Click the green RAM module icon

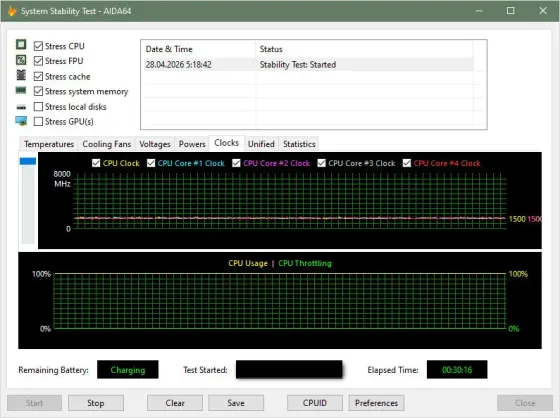(x=21, y=91)
